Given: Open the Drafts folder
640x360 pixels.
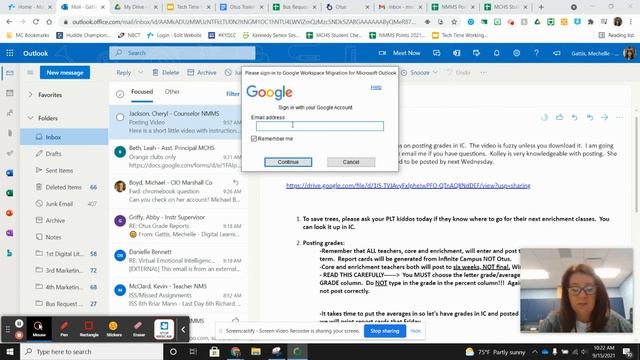Looking at the screenshot, I should pyautogui.click(x=64, y=154).
